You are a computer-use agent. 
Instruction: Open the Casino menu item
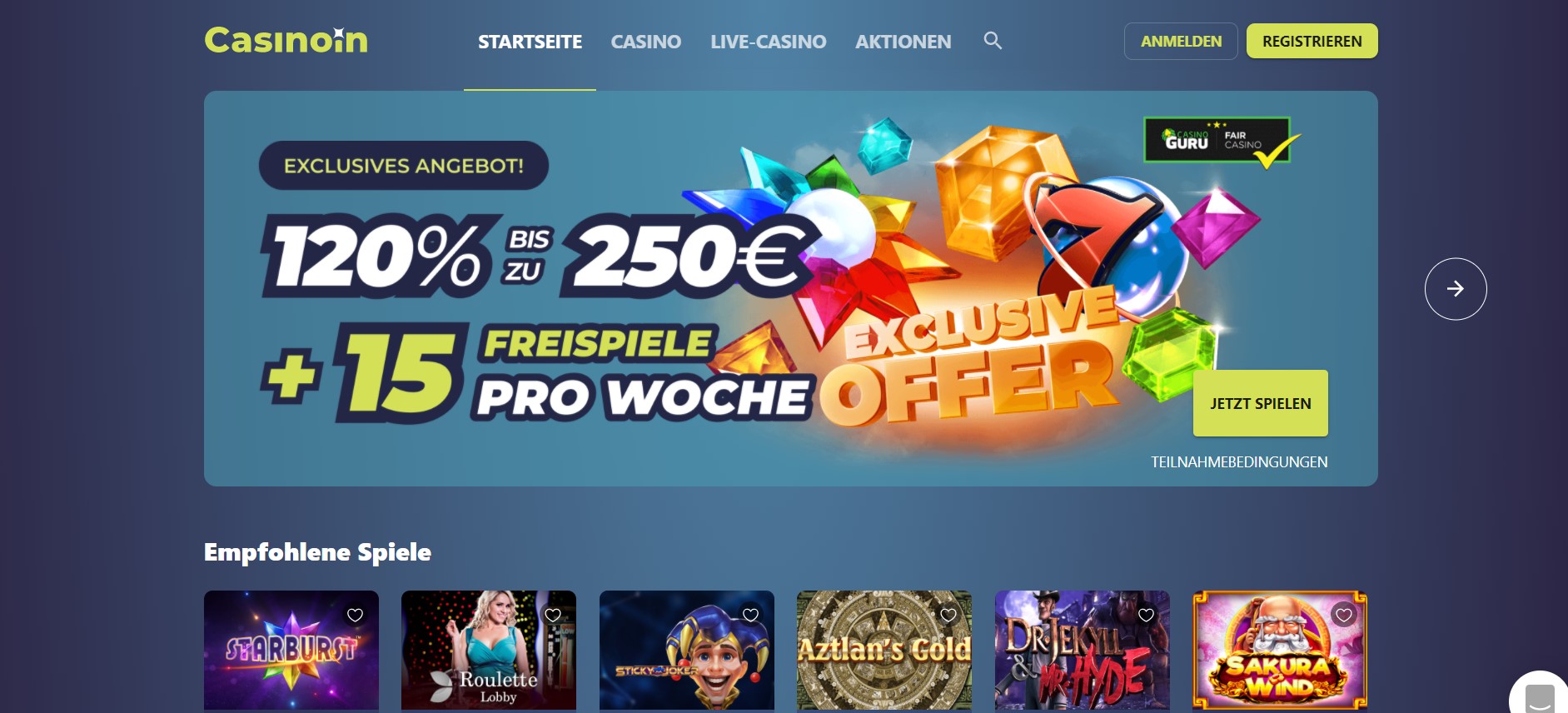pyautogui.click(x=646, y=42)
